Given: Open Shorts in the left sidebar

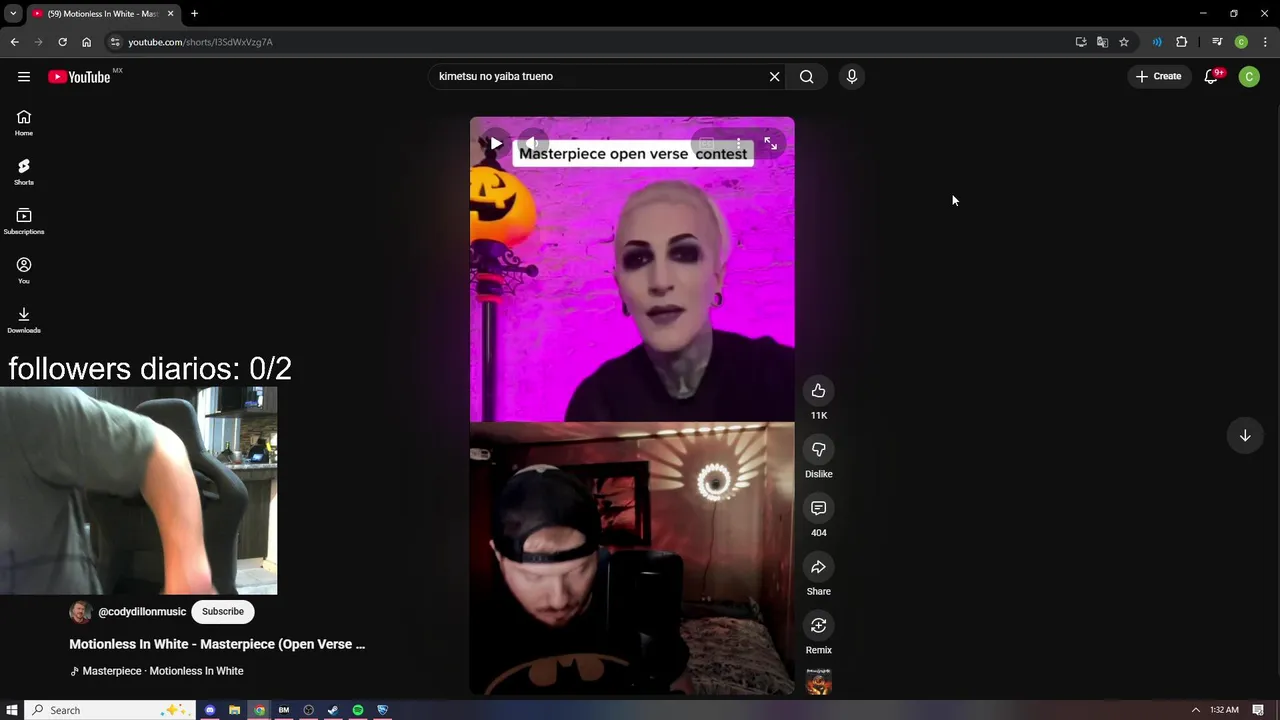Looking at the screenshot, I should (x=24, y=172).
